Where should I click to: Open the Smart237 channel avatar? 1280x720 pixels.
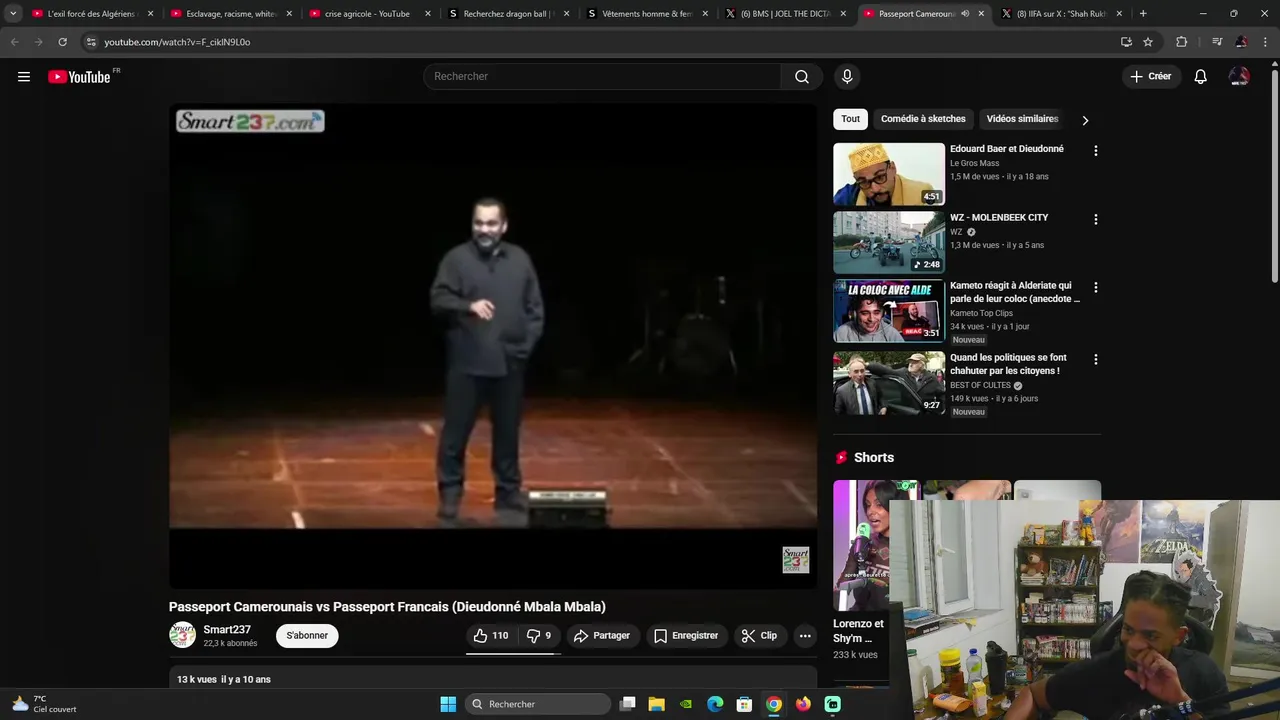pyautogui.click(x=182, y=635)
